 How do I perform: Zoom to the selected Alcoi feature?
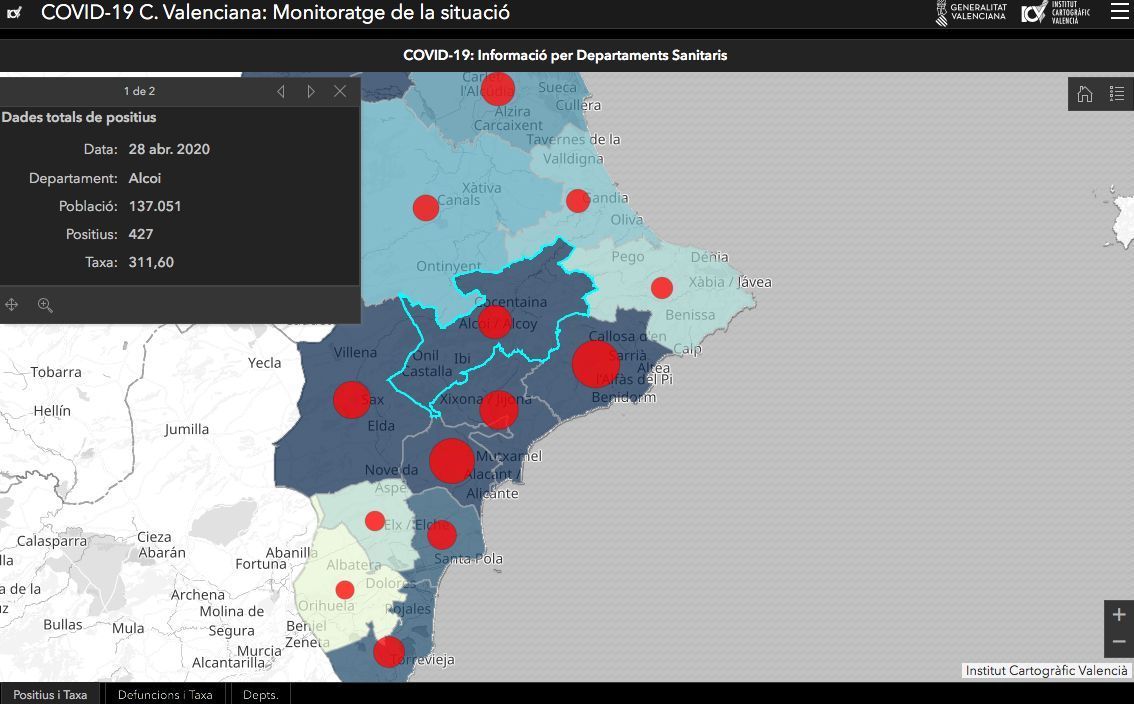(x=45, y=305)
